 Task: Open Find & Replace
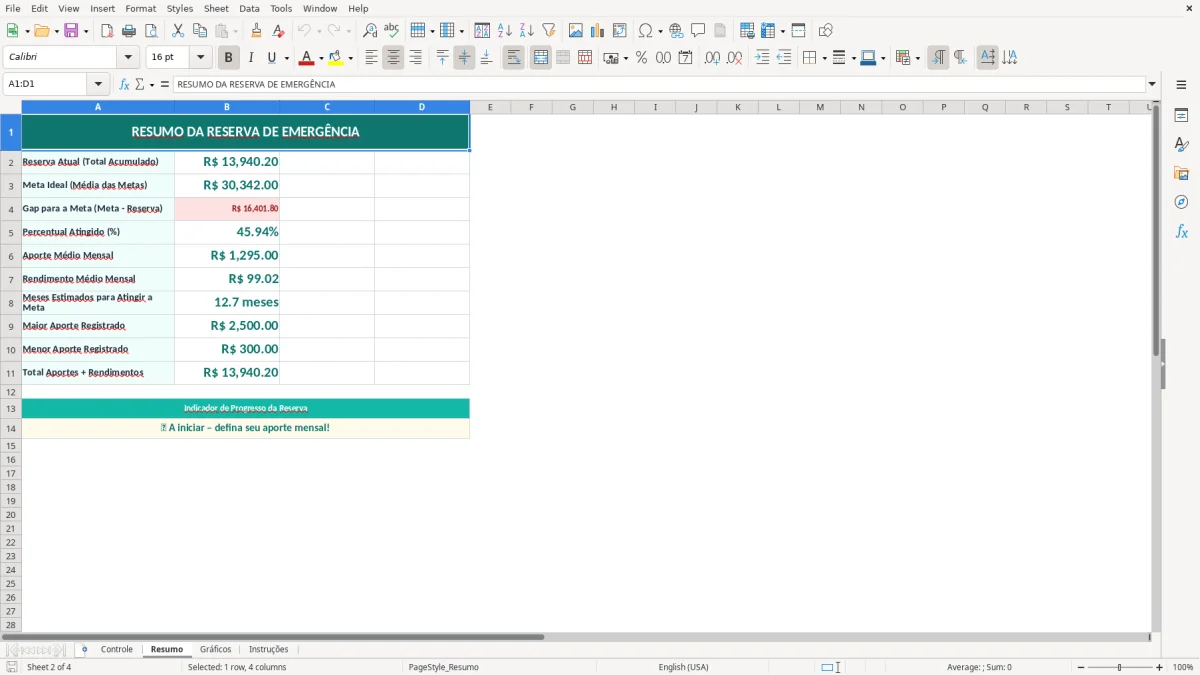(370, 31)
